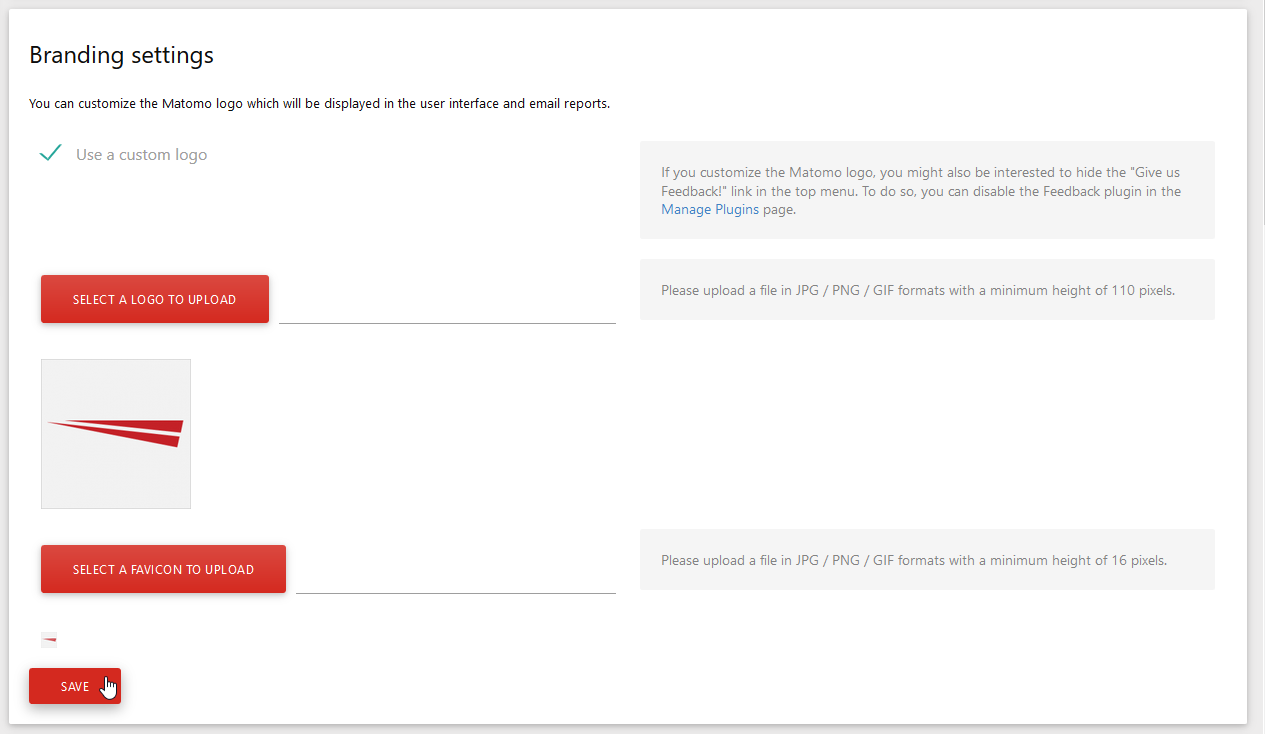
Task: Click the Feedback plugin hint box
Action: [927, 189]
